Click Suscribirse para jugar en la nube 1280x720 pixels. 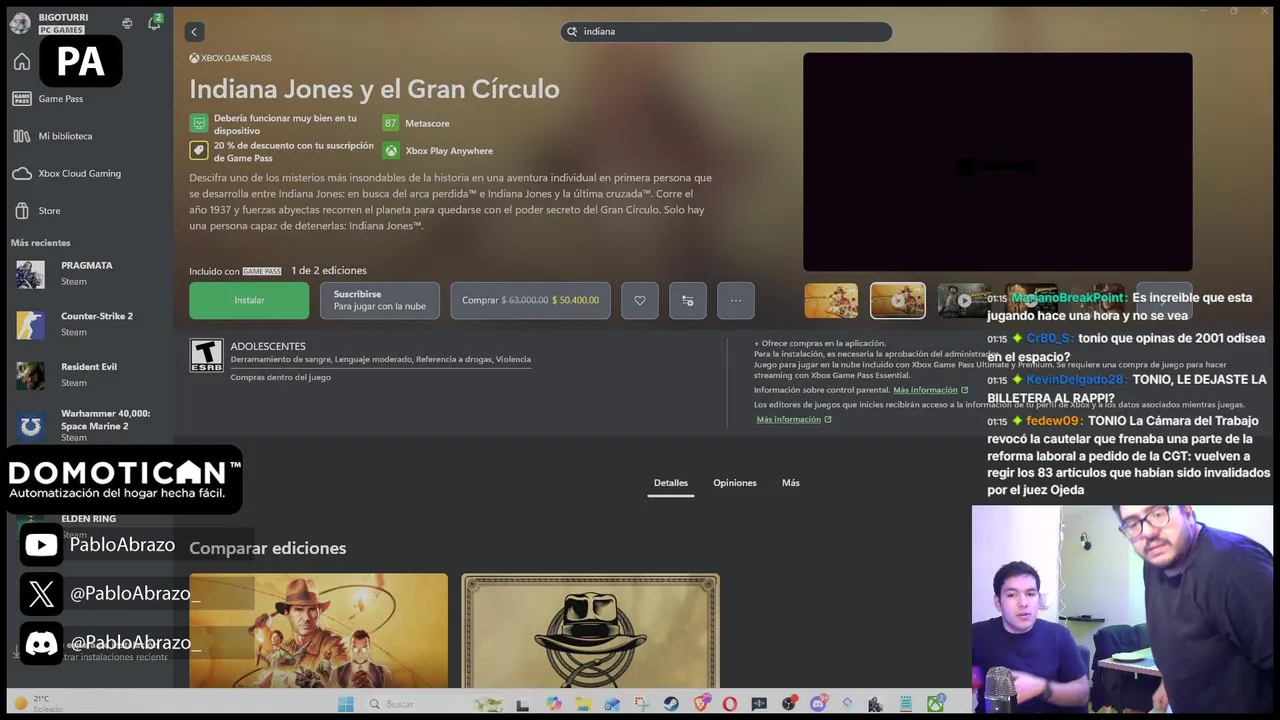point(380,300)
